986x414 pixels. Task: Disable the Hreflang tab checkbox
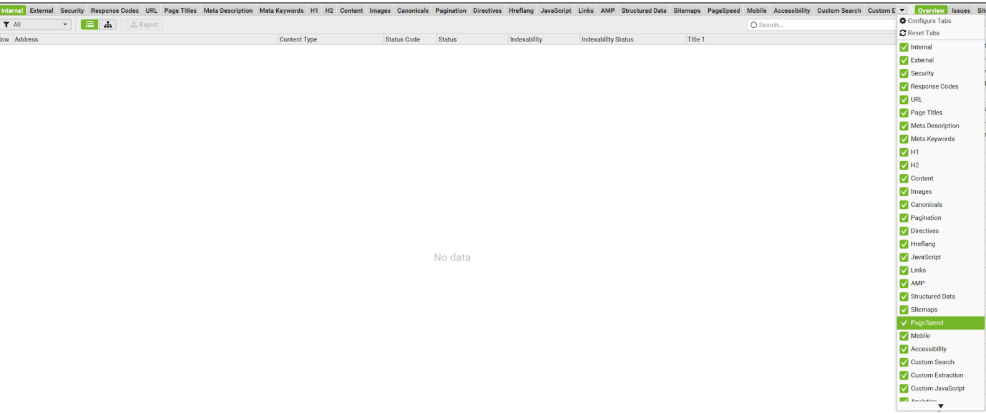click(x=905, y=244)
